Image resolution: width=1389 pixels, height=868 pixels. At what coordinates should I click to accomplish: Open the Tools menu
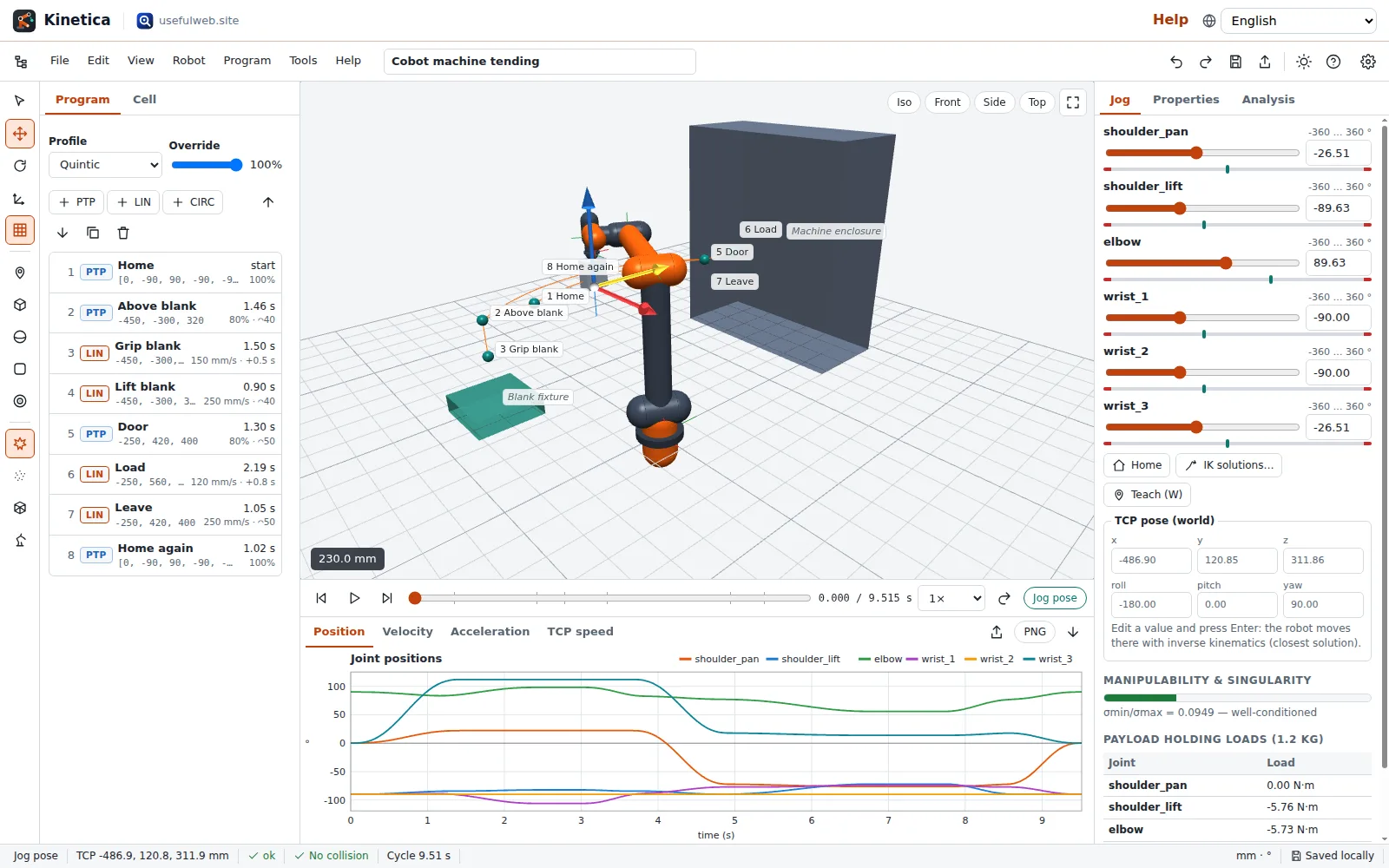point(303,61)
